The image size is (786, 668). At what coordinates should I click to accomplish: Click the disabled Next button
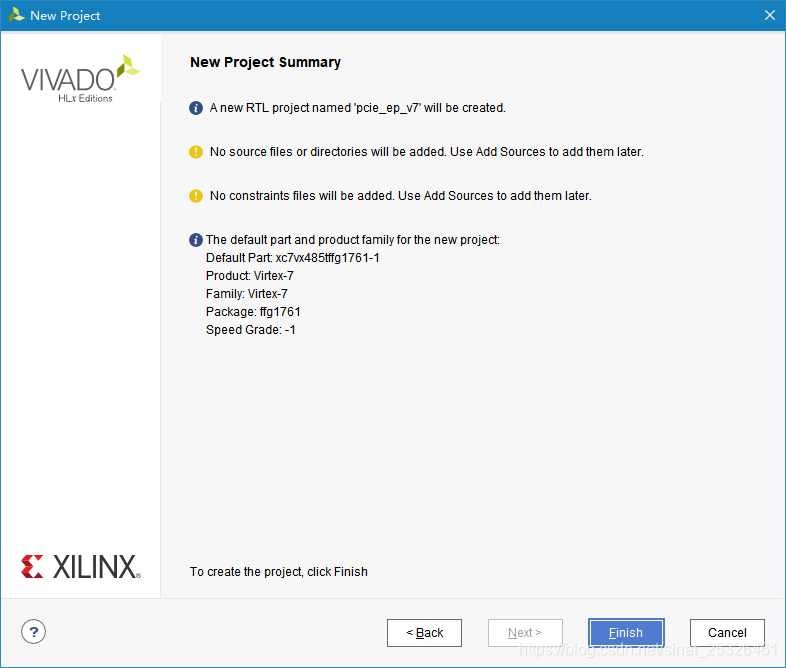[525, 633]
